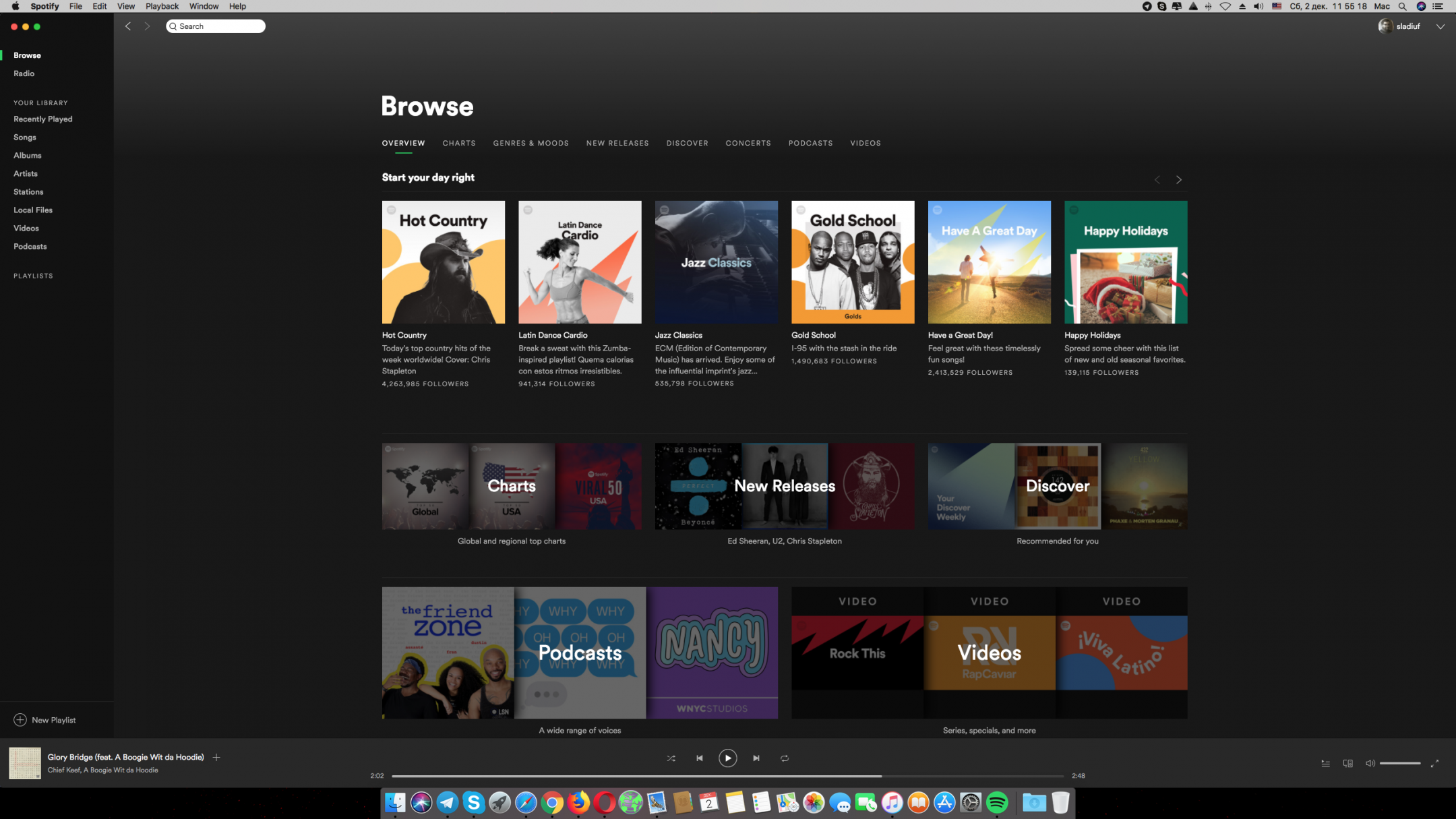Open the play queue icon
The width and height of the screenshot is (1456, 819).
[x=1325, y=764]
